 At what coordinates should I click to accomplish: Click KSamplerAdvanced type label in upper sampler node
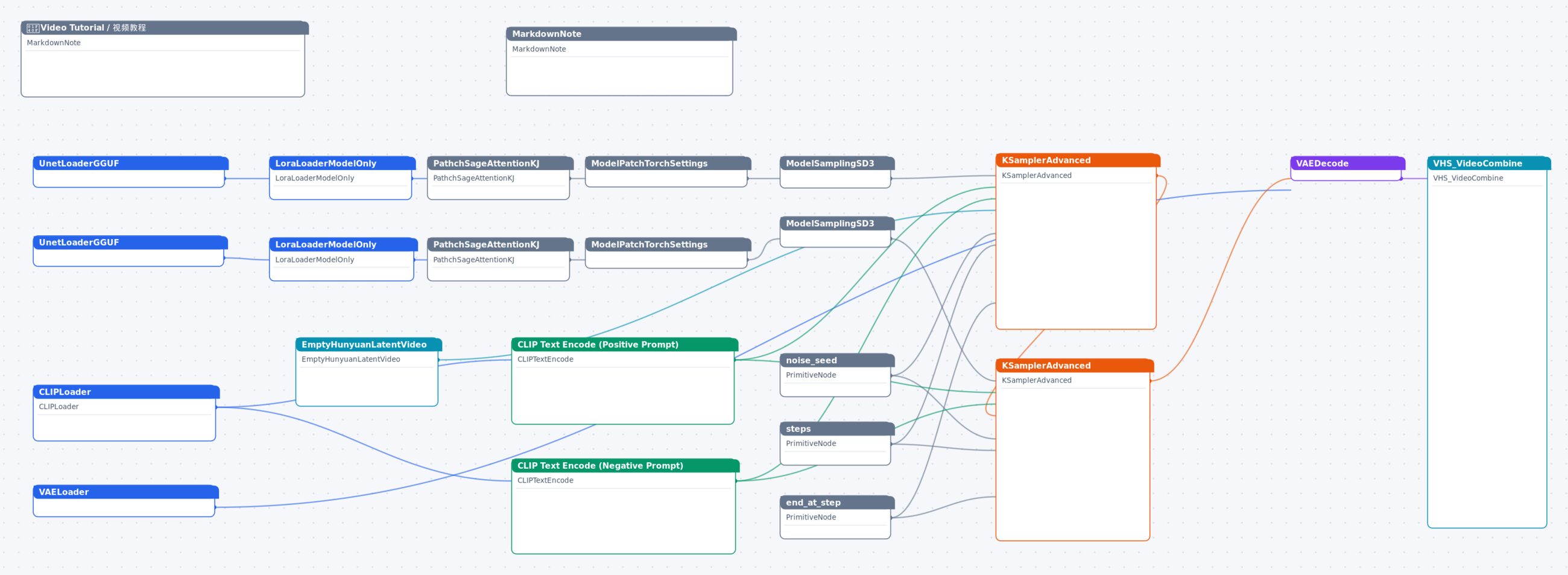tap(1037, 176)
